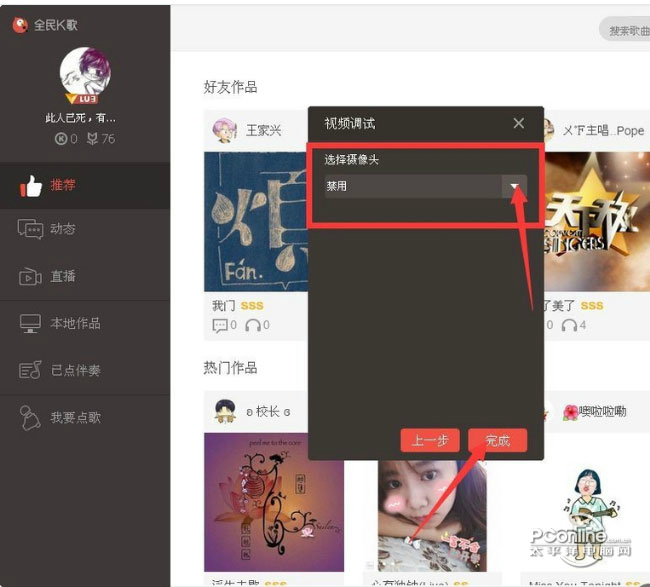
Task: Open 本地作品 local works
Action: pos(85,323)
